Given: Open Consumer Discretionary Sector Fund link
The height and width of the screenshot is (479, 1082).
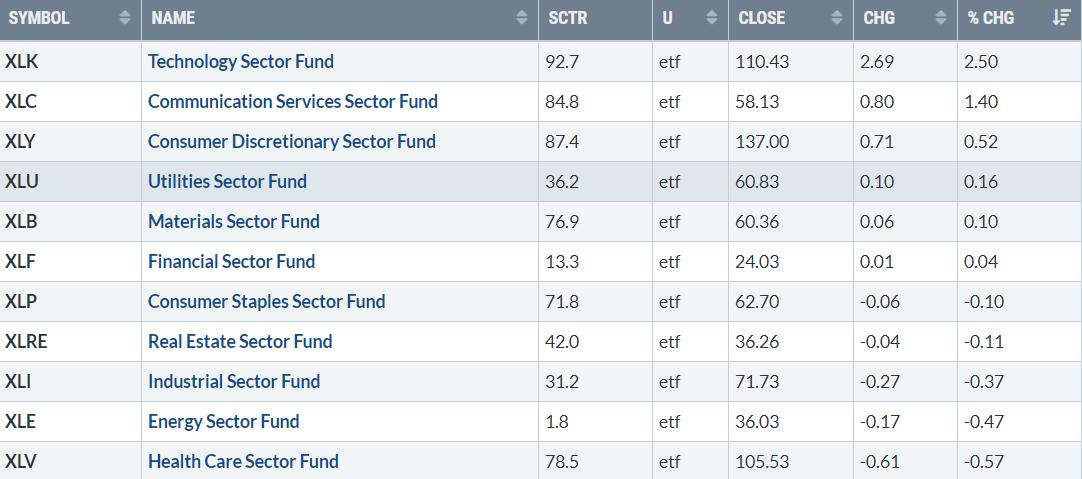Looking at the screenshot, I should (x=292, y=141).
